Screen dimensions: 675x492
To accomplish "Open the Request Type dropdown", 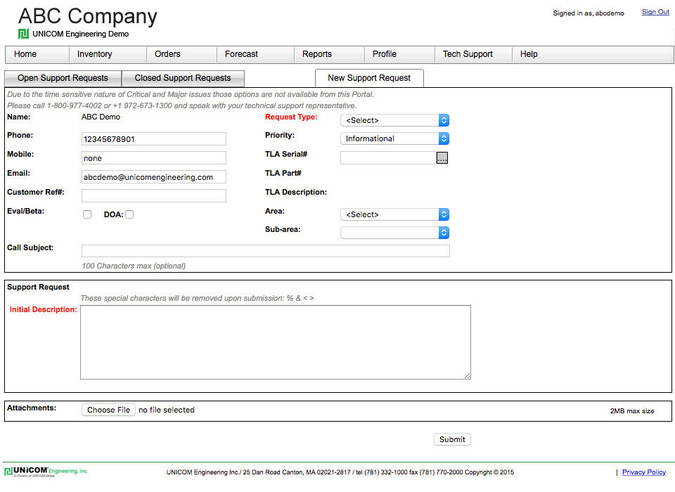I will pyautogui.click(x=395, y=120).
